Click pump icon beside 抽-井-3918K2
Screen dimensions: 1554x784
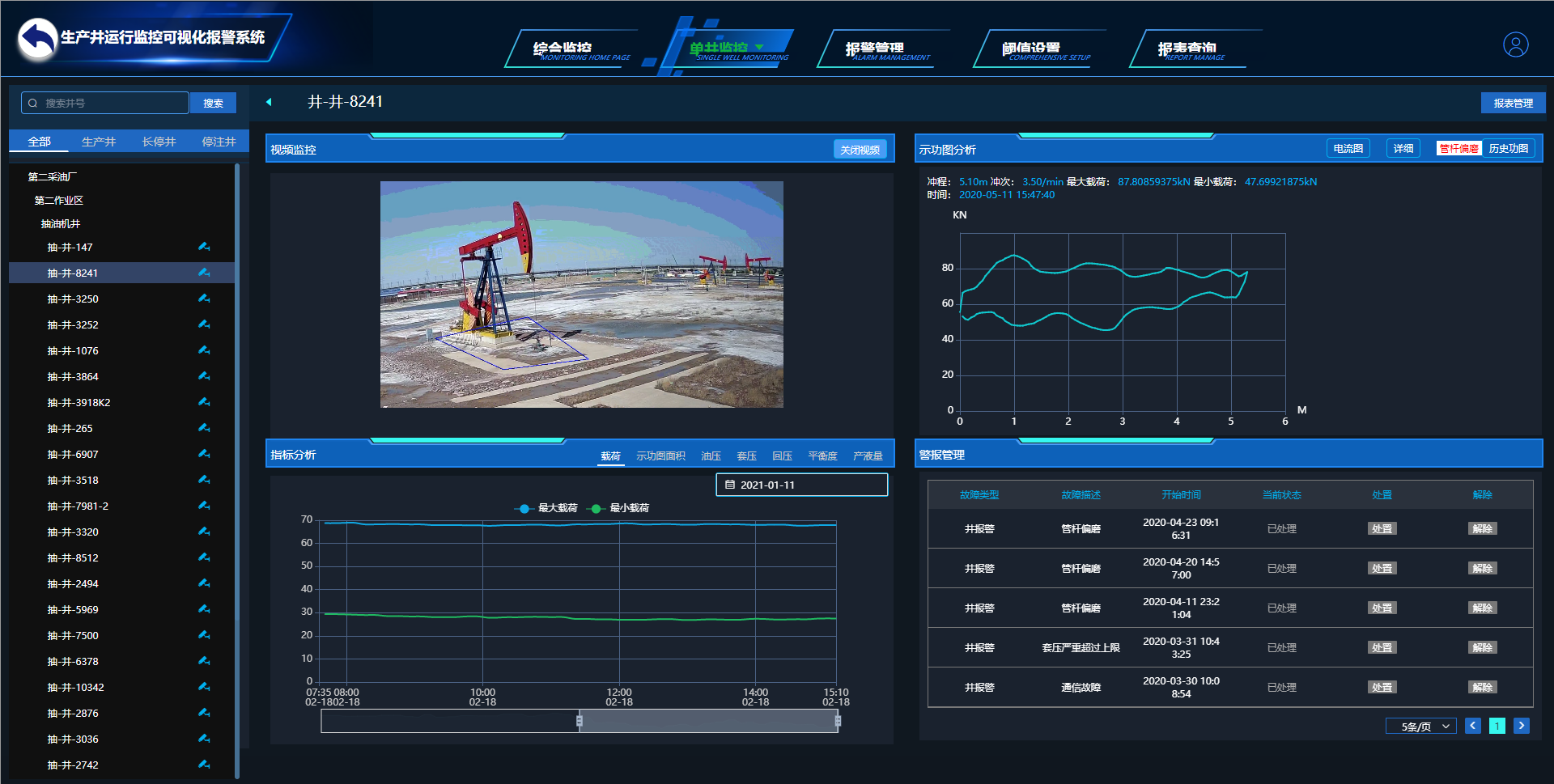[204, 402]
